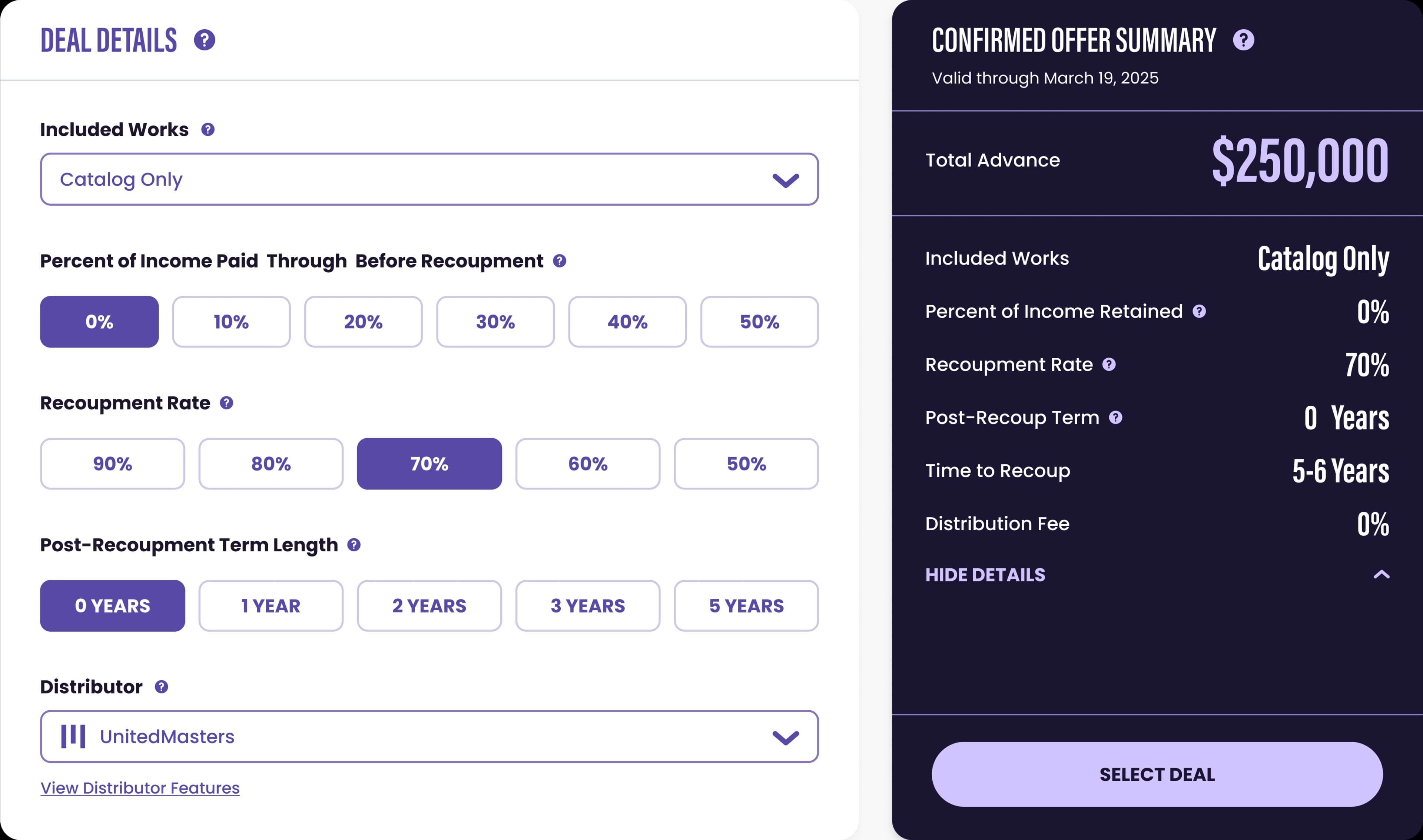Open View Distributor Features link

pos(140,788)
